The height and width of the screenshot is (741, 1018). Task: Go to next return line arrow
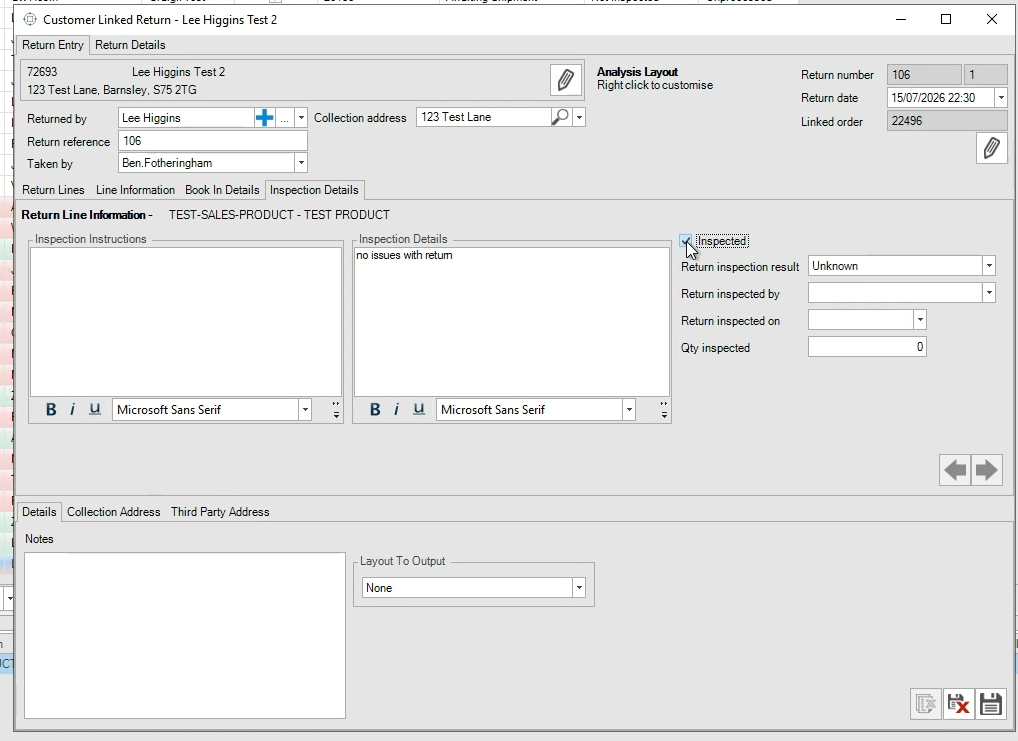tap(987, 470)
